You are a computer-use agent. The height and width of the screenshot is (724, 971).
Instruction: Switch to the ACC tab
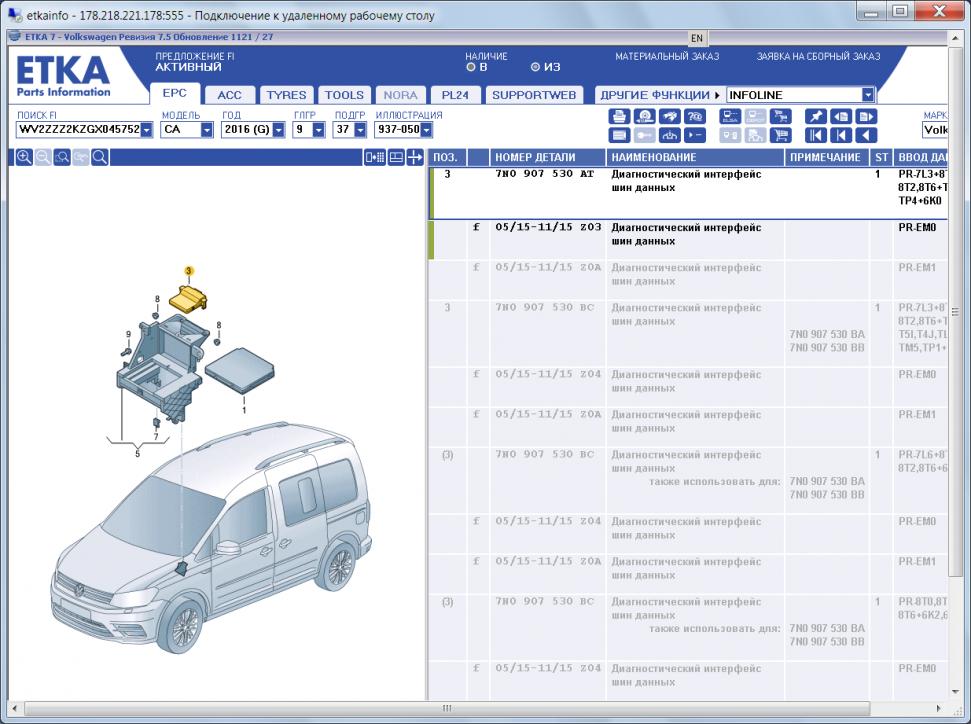pos(229,95)
